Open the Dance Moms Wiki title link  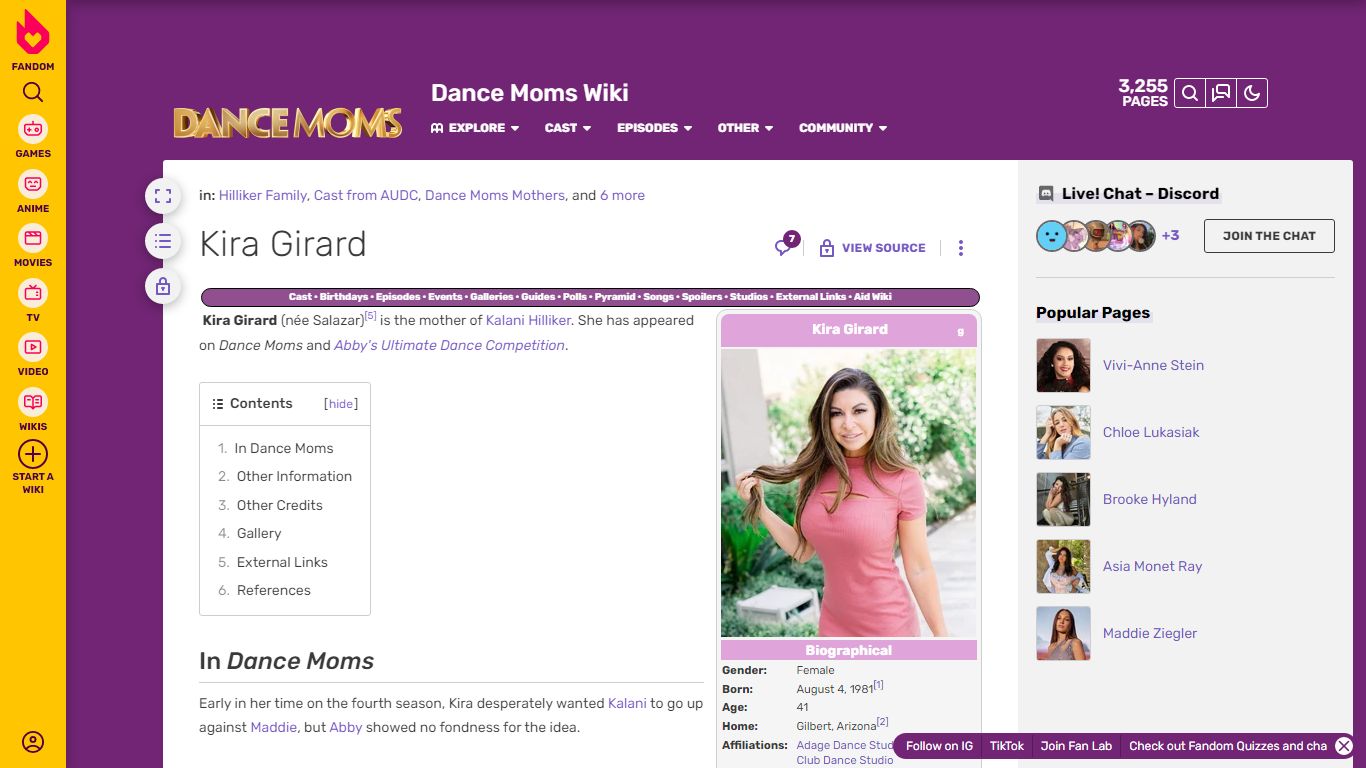(x=530, y=93)
